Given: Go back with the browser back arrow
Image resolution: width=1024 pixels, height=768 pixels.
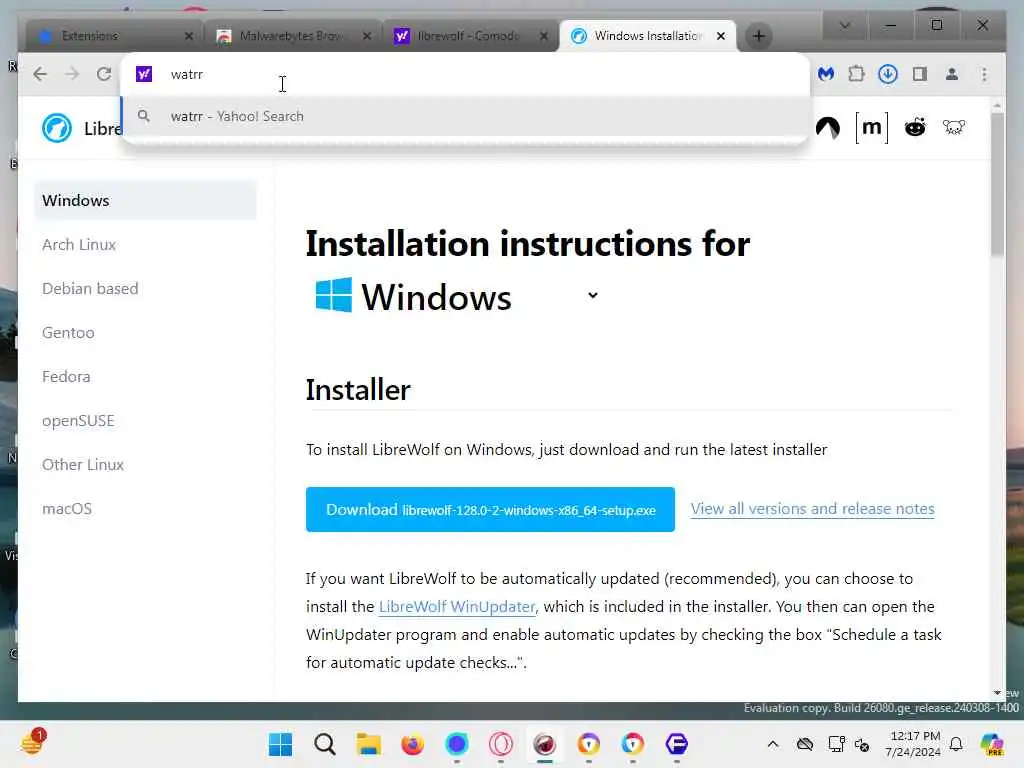Looking at the screenshot, I should coord(40,74).
